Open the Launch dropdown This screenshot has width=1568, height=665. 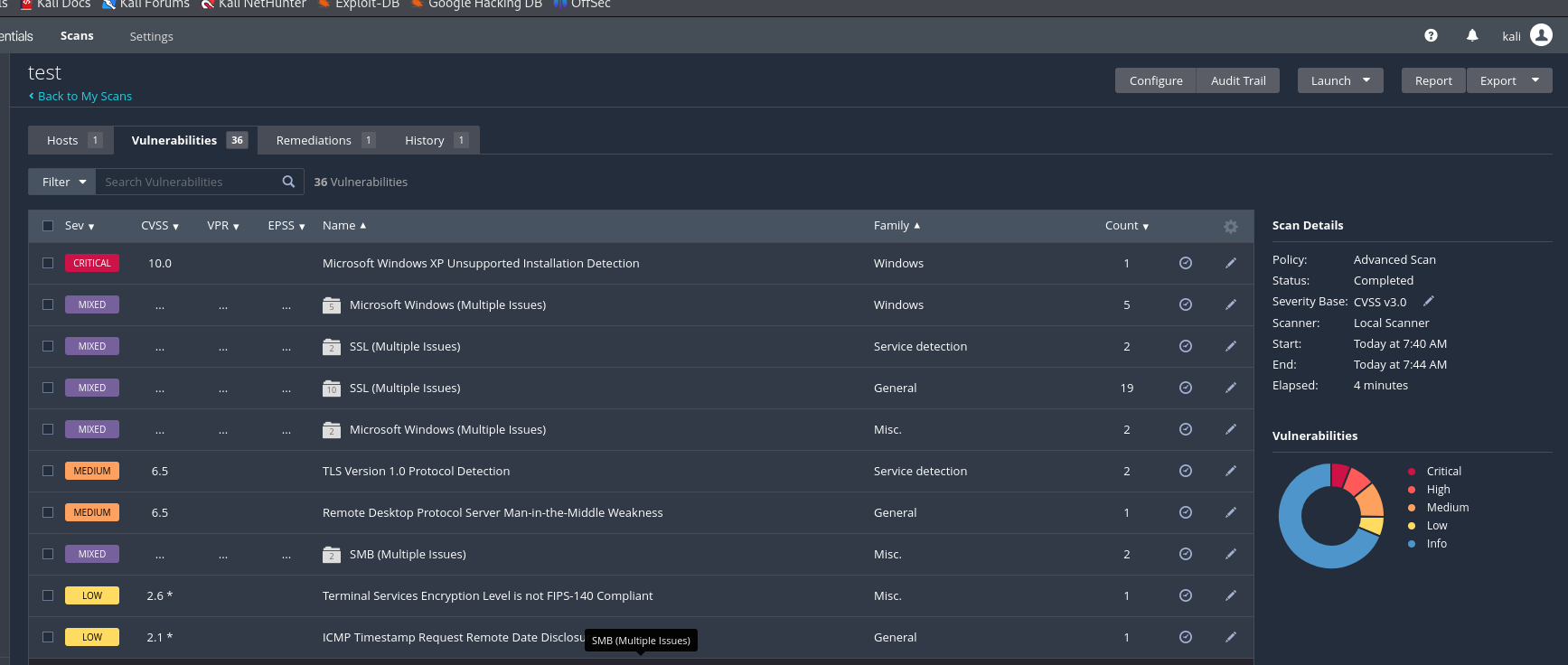tap(1340, 80)
